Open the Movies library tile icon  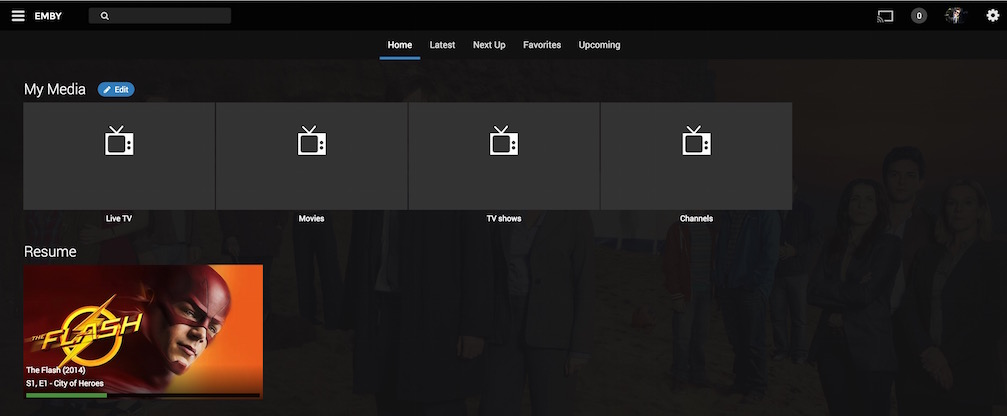[311, 140]
